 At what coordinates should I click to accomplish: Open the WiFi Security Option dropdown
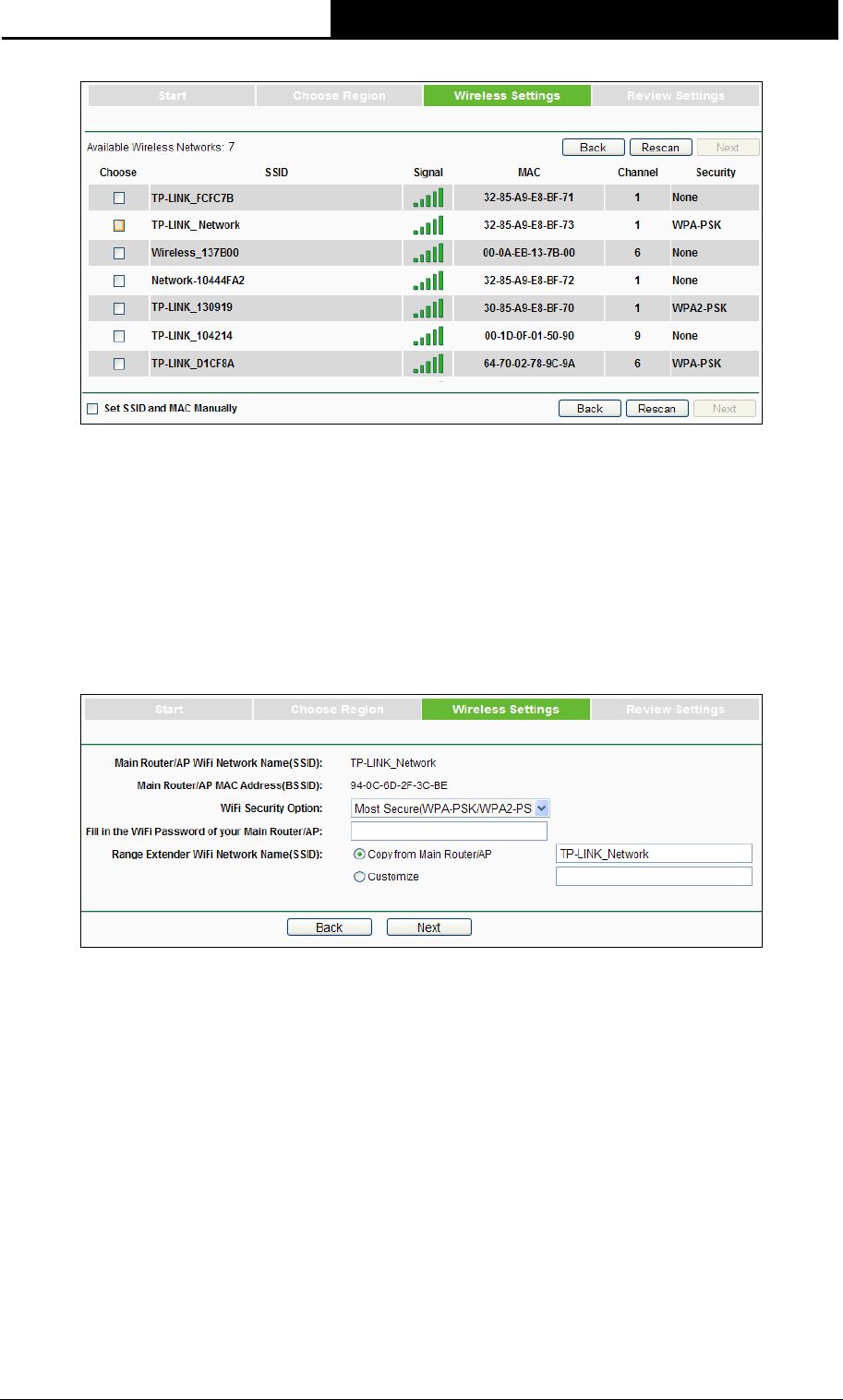[x=451, y=808]
